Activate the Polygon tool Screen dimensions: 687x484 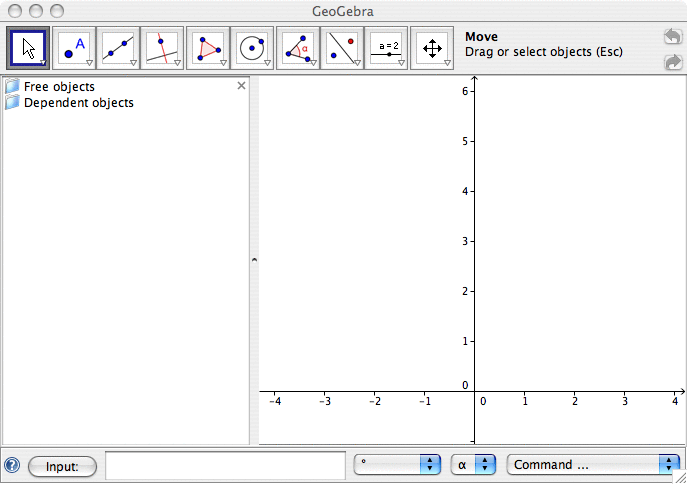[208, 47]
